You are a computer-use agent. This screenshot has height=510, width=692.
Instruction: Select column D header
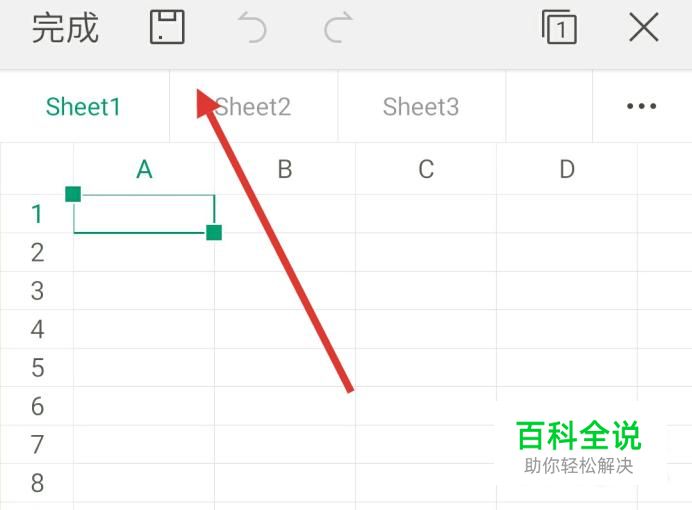pos(567,169)
